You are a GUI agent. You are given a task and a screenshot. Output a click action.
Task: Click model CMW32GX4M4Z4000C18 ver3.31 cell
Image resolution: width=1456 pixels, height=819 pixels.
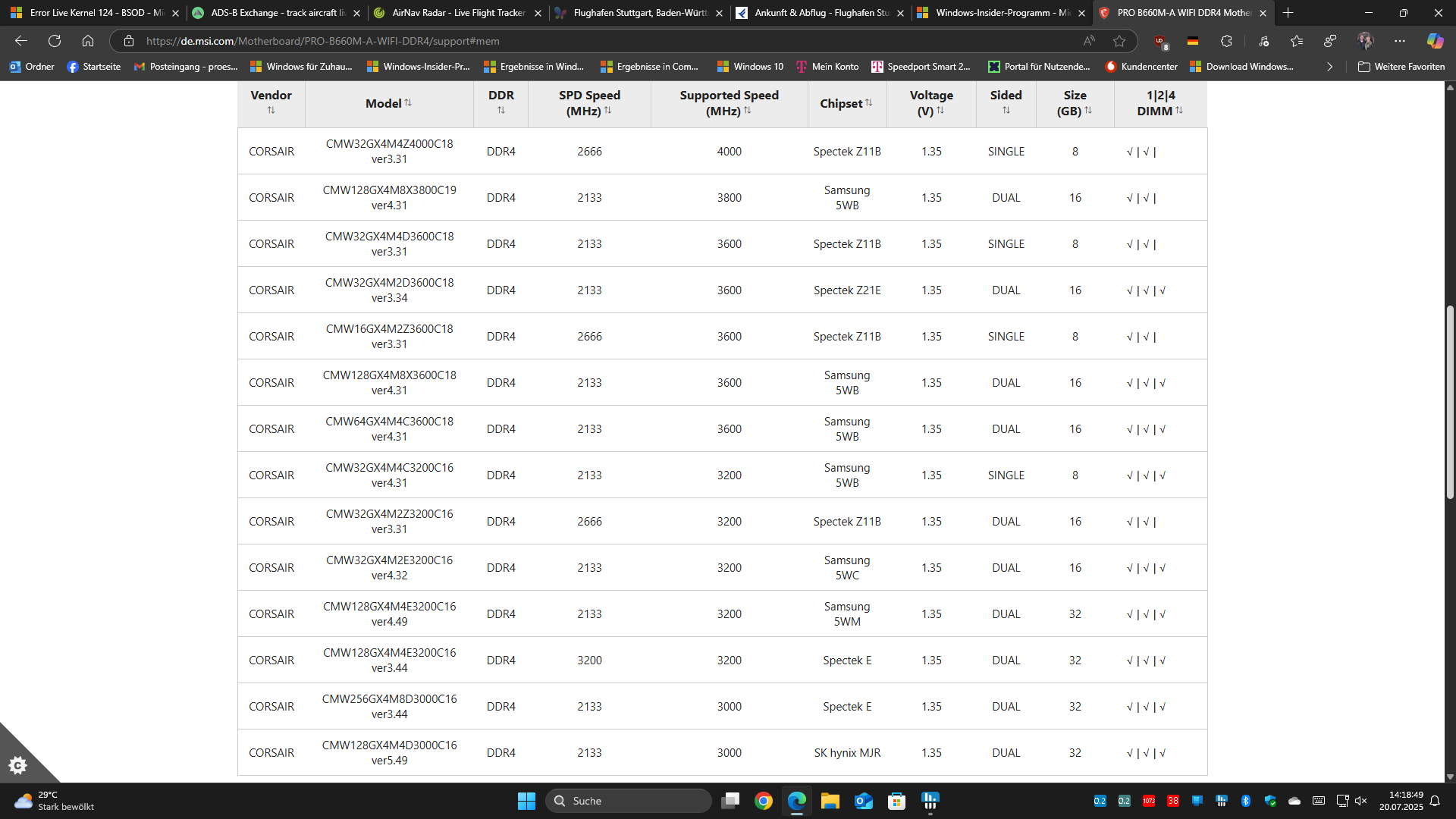(389, 152)
